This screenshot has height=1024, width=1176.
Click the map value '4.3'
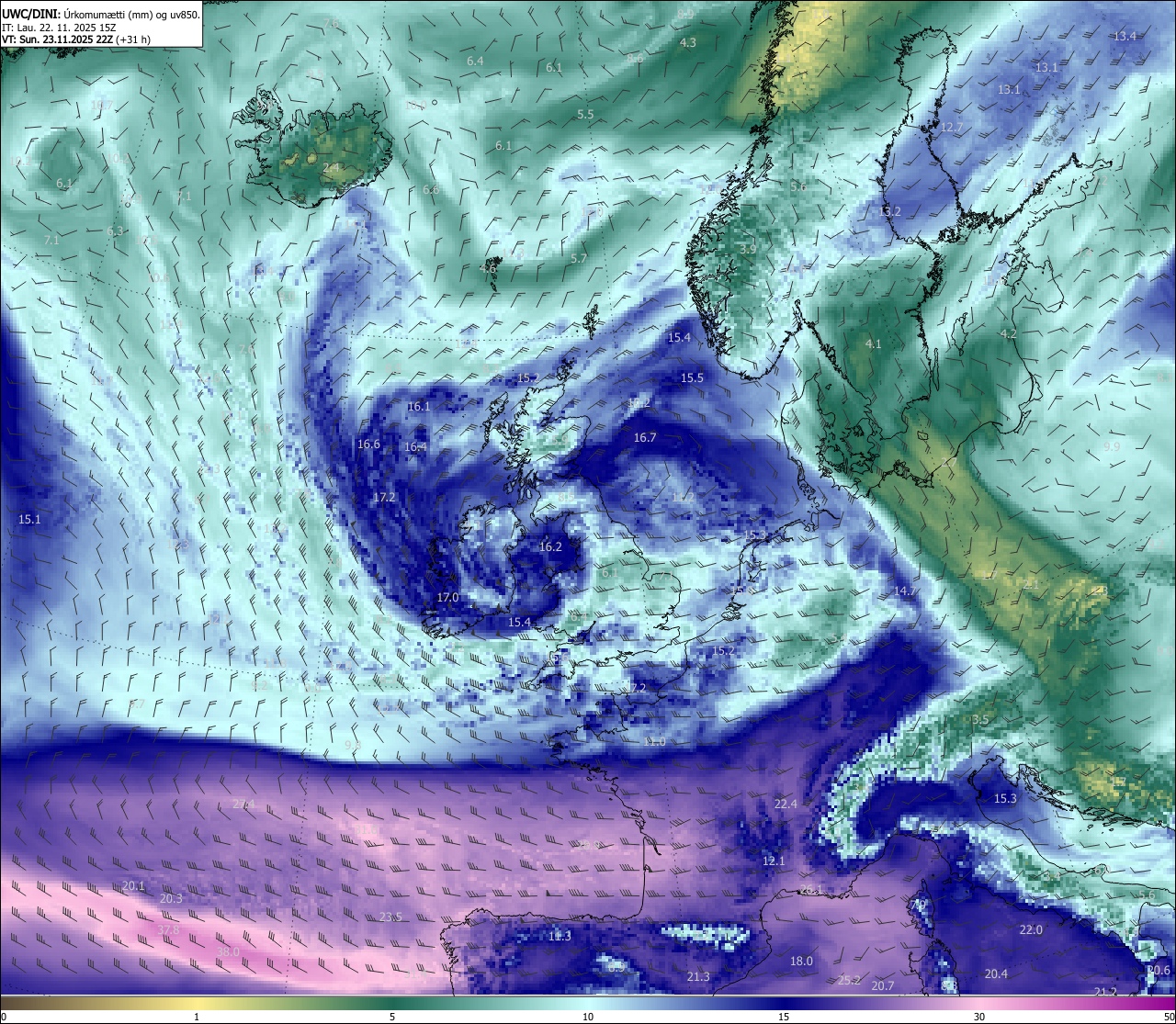(687, 43)
